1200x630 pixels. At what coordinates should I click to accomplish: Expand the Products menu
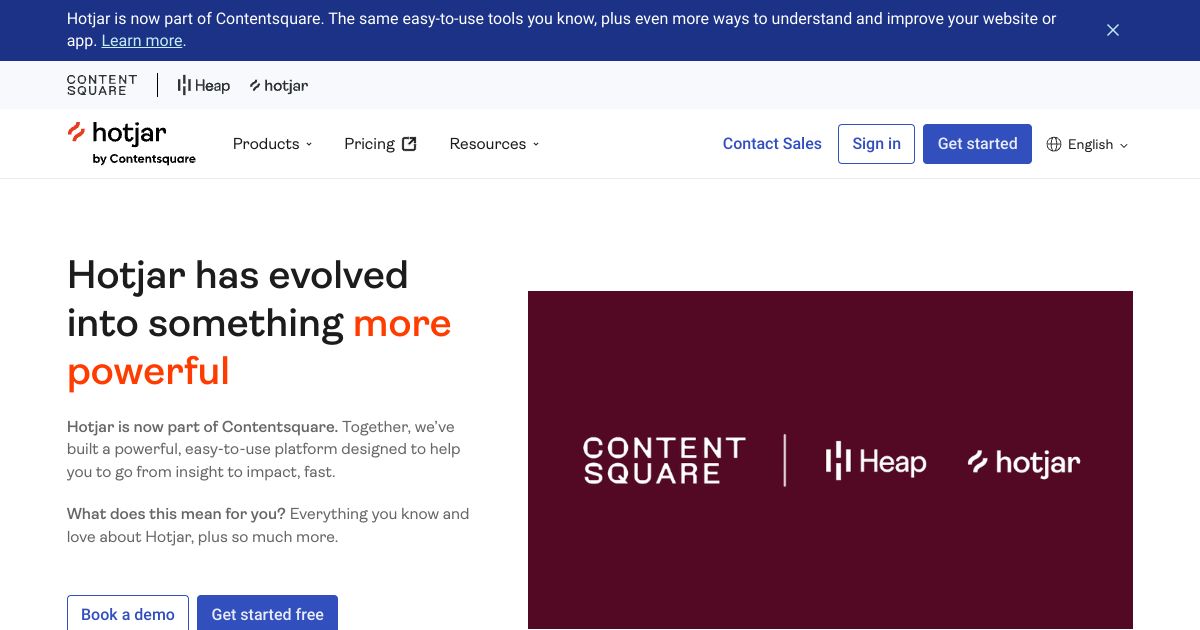pos(273,144)
